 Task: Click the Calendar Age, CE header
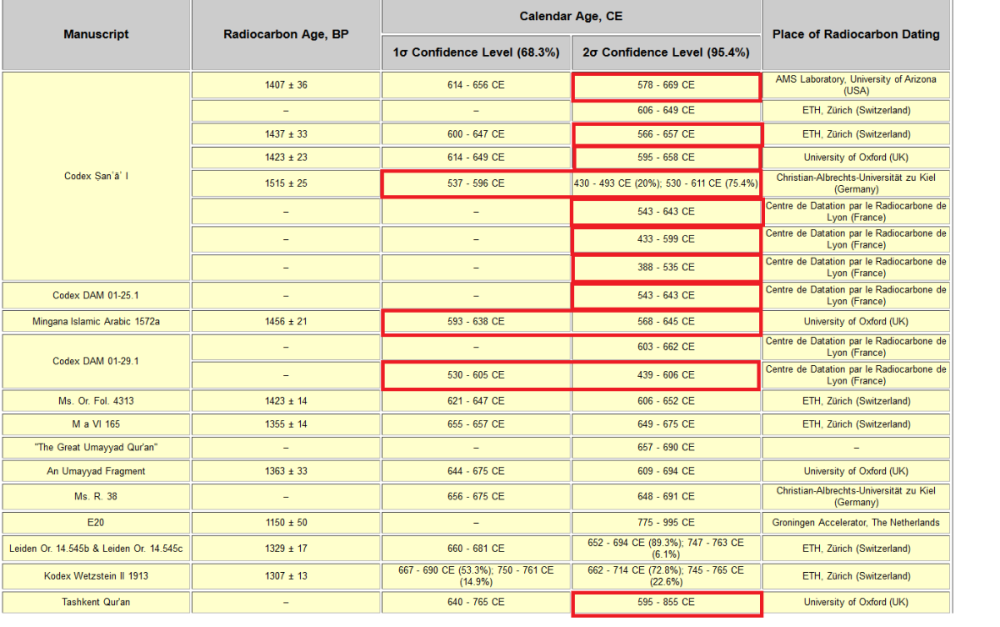coord(571,16)
